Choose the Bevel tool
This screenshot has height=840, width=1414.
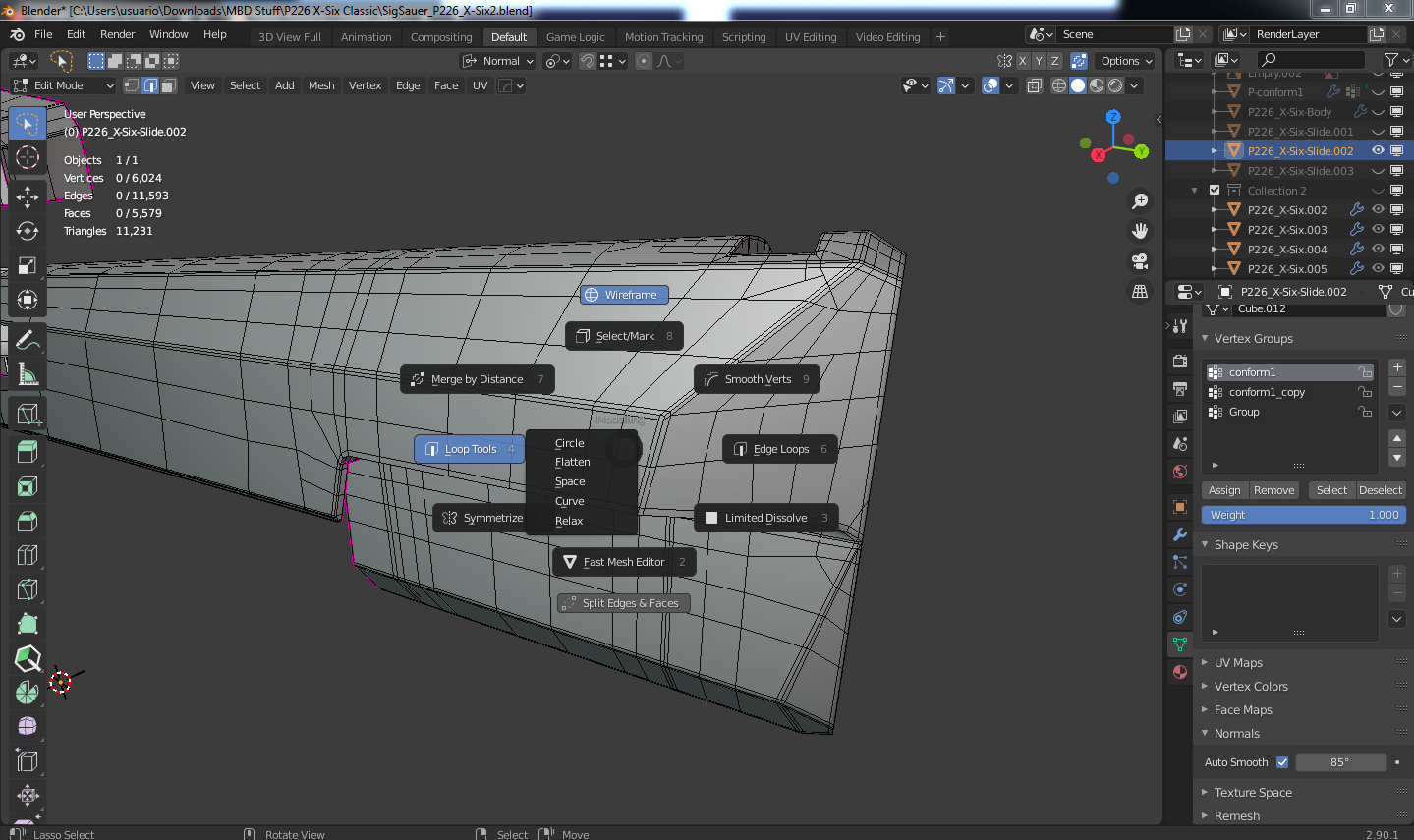click(x=28, y=521)
